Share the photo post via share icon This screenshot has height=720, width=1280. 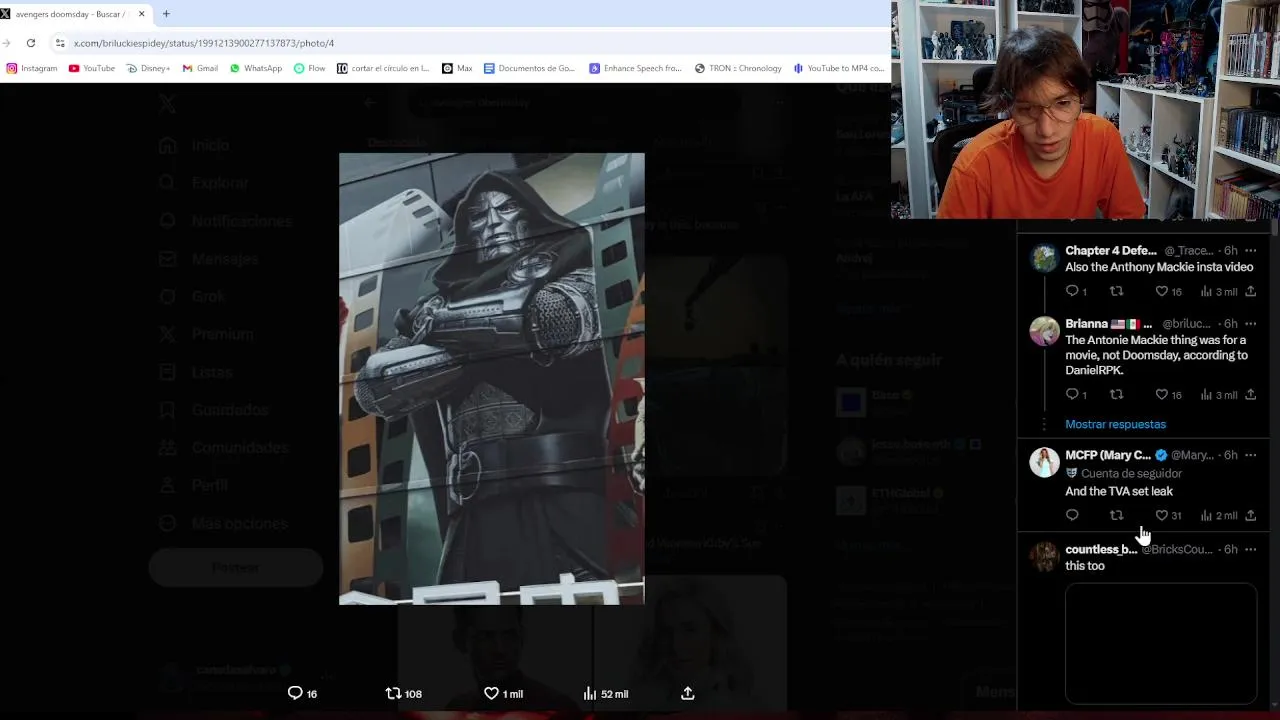688,693
